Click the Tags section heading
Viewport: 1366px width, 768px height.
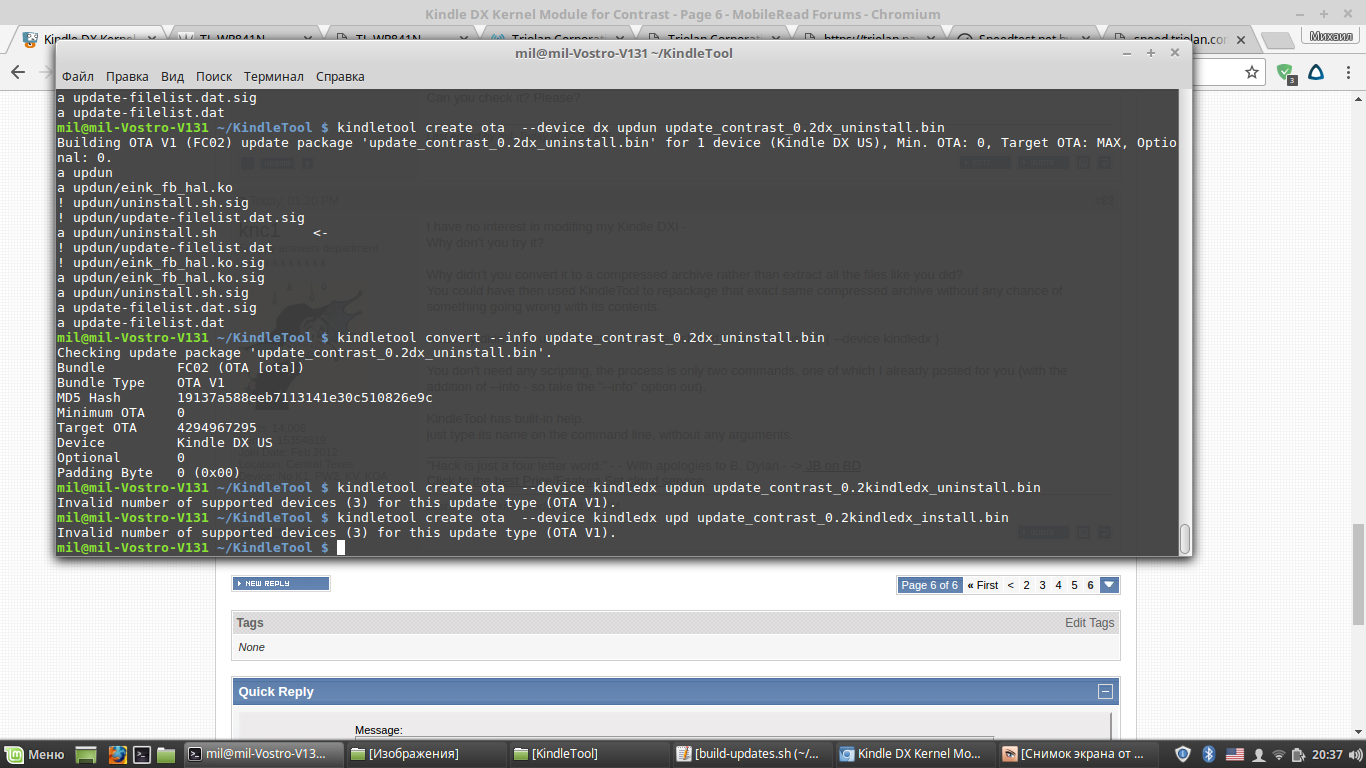click(250, 622)
